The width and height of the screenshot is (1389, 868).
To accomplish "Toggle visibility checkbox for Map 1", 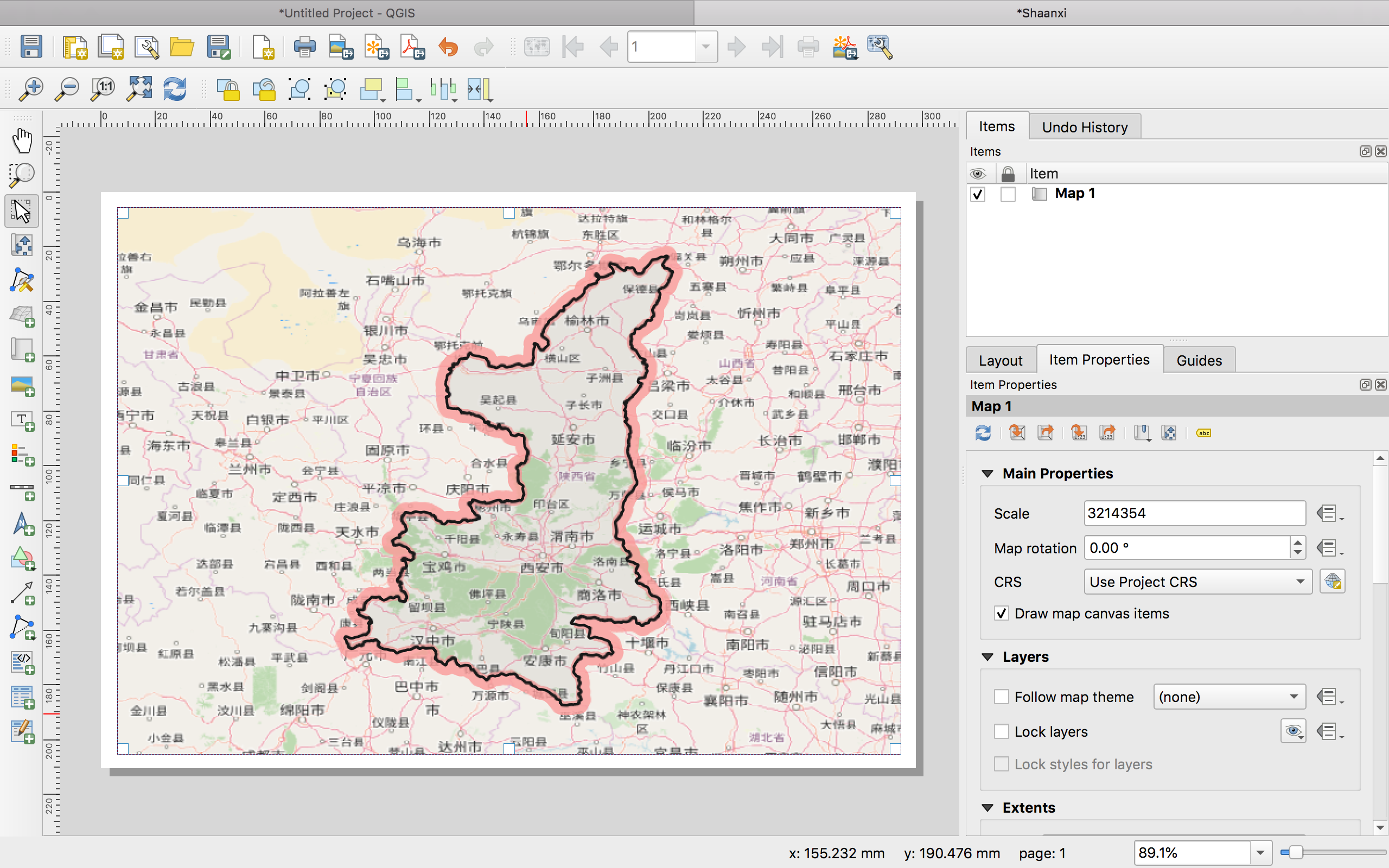I will [x=978, y=194].
